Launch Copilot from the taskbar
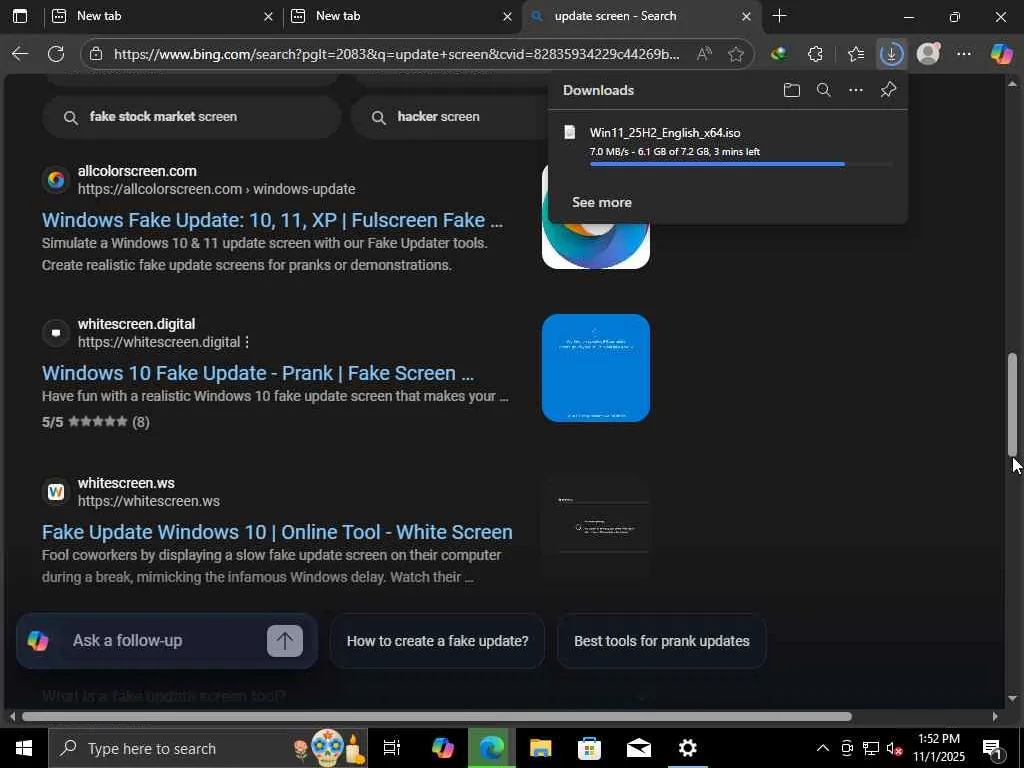1024x768 pixels. coord(442,748)
